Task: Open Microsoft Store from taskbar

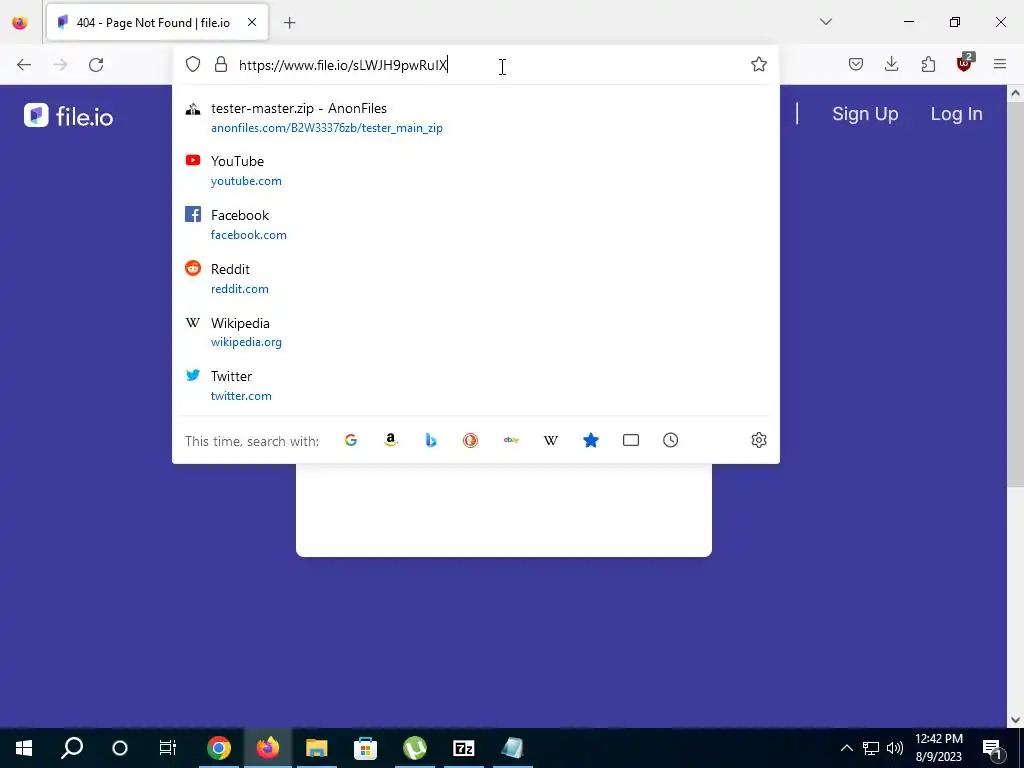Action: 366,748
